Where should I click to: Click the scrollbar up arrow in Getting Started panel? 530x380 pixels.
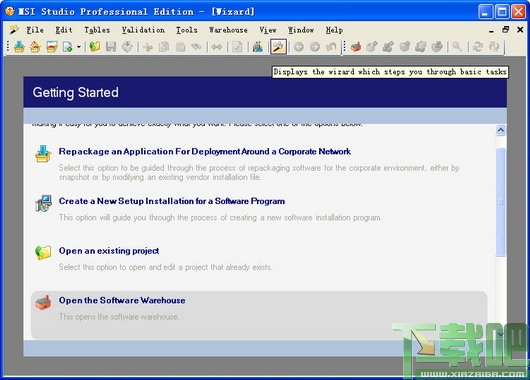click(x=501, y=130)
